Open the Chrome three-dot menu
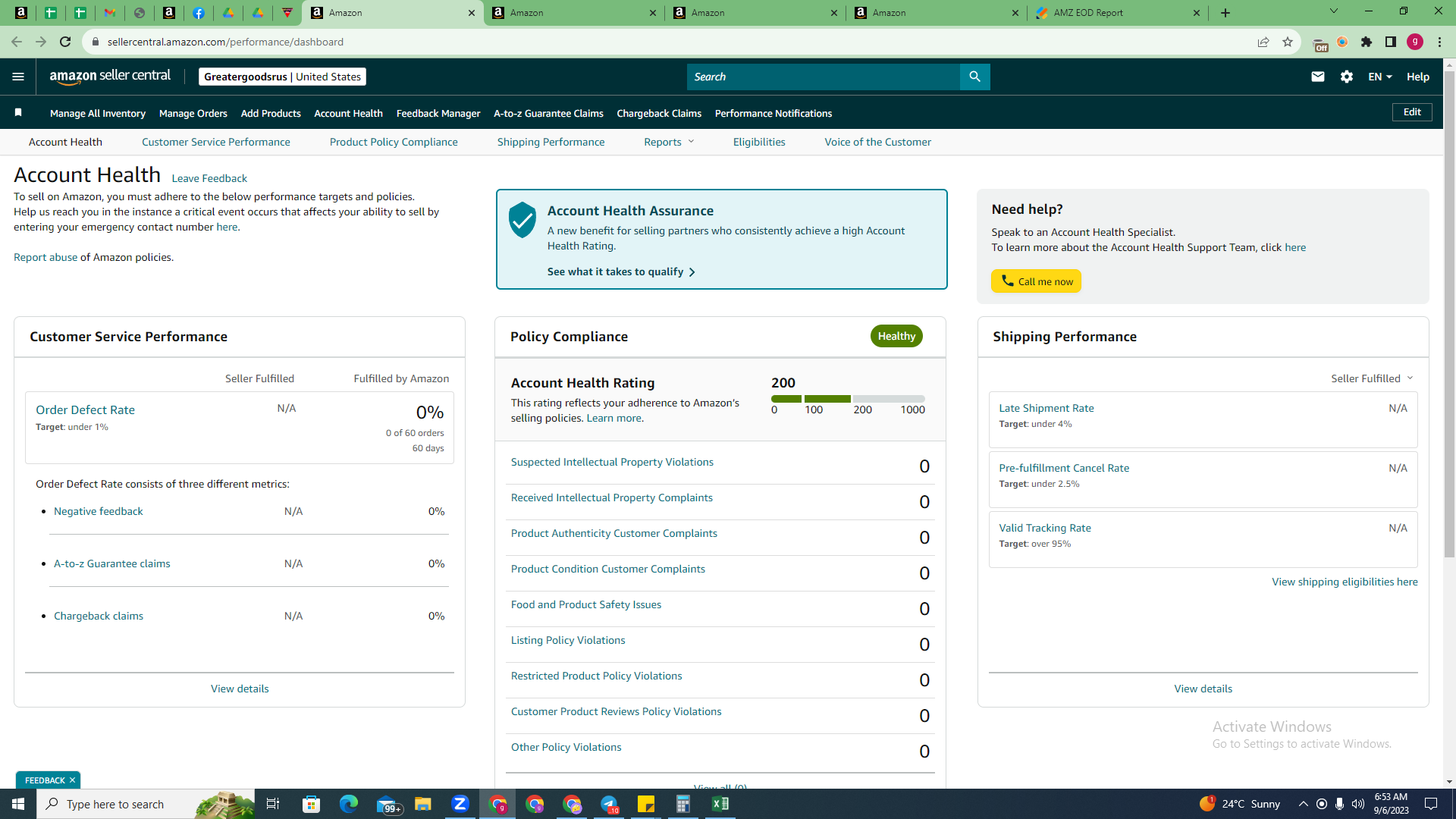1456x819 pixels. coord(1439,42)
